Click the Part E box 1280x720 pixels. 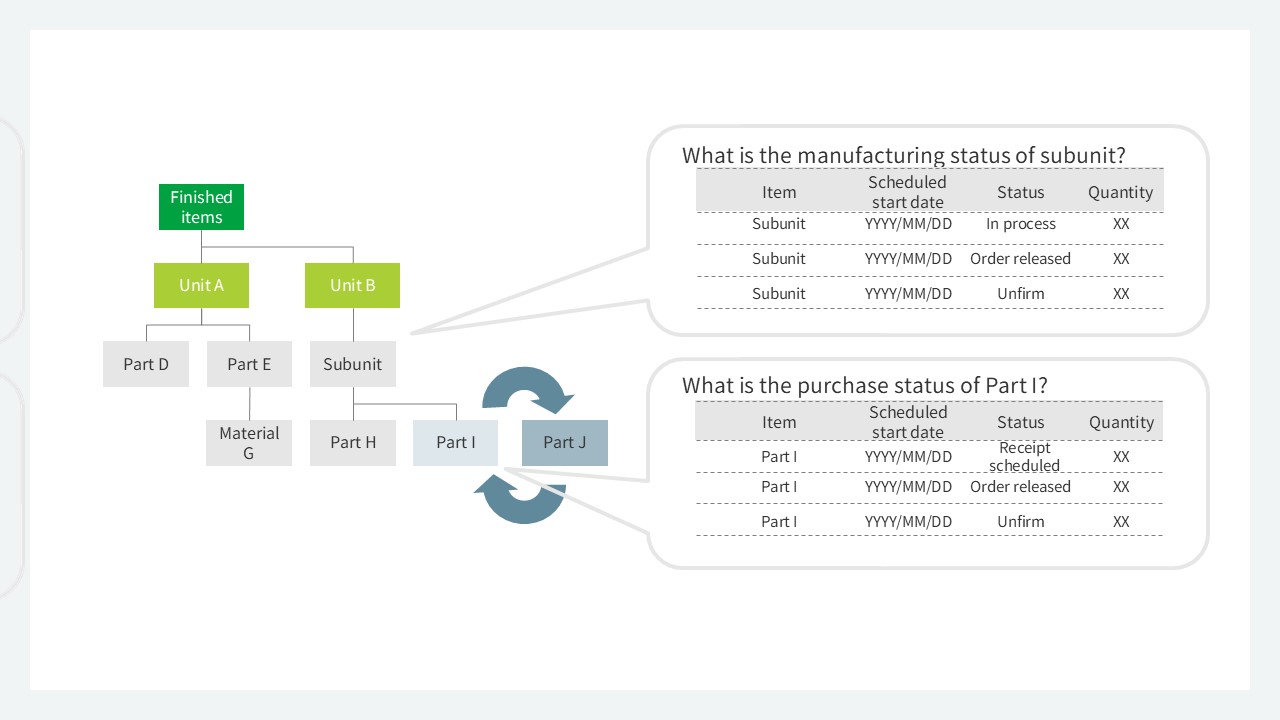tap(249, 364)
